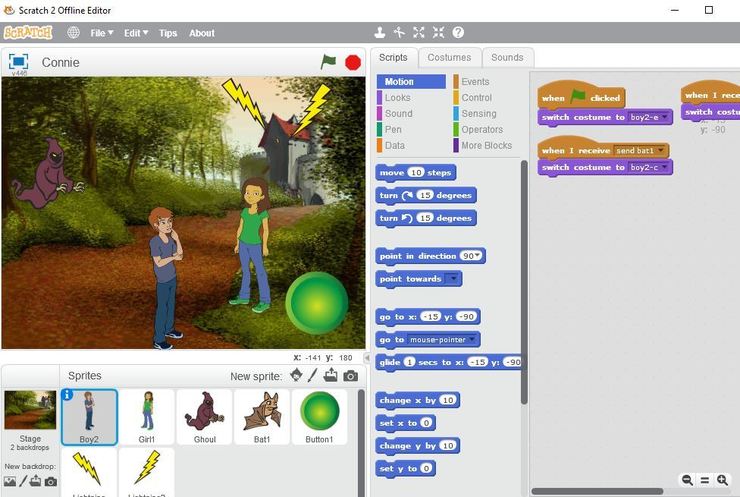Select the Bat1 sprite thumbnail
The image size is (740, 497).
click(262, 417)
